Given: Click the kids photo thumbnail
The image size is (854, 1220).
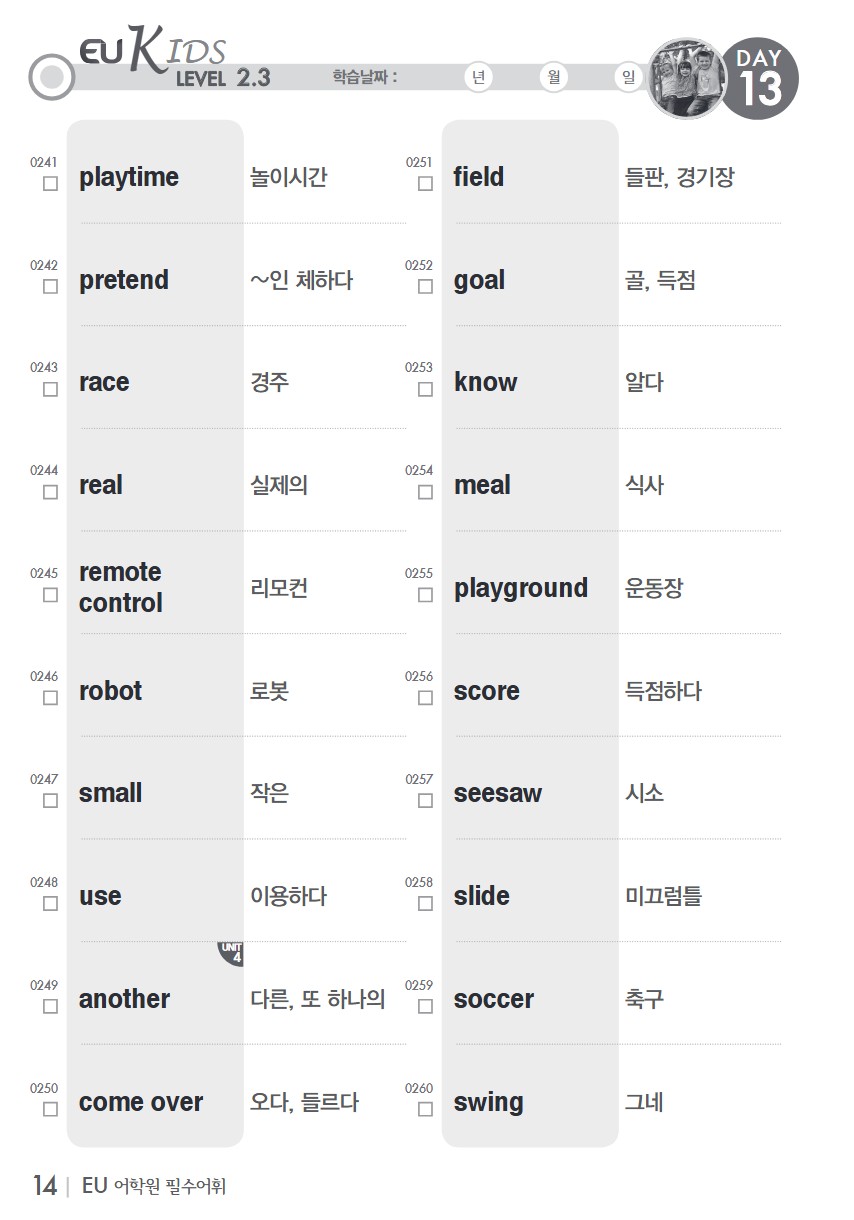Looking at the screenshot, I should tap(687, 78).
